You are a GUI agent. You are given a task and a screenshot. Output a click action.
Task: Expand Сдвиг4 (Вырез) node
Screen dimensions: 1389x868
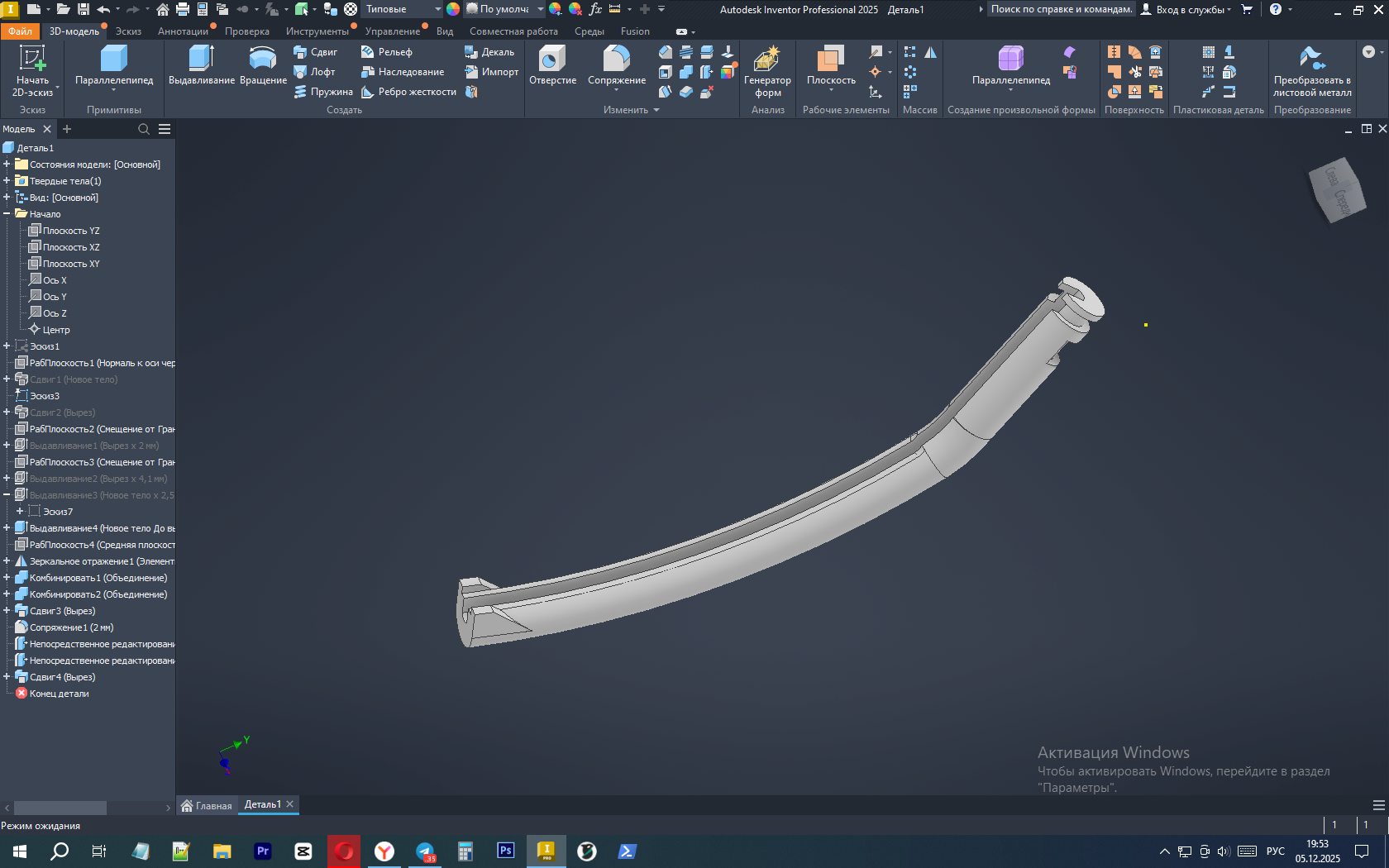(7, 677)
